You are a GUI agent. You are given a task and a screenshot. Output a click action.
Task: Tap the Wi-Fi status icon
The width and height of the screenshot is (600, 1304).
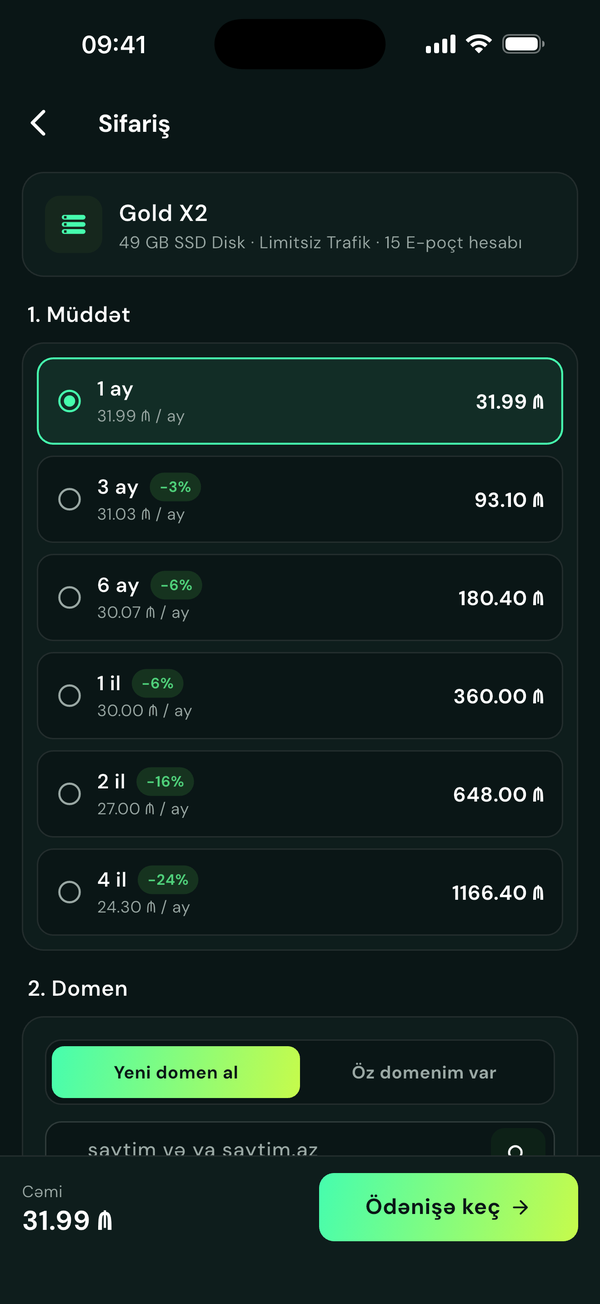coord(479,44)
